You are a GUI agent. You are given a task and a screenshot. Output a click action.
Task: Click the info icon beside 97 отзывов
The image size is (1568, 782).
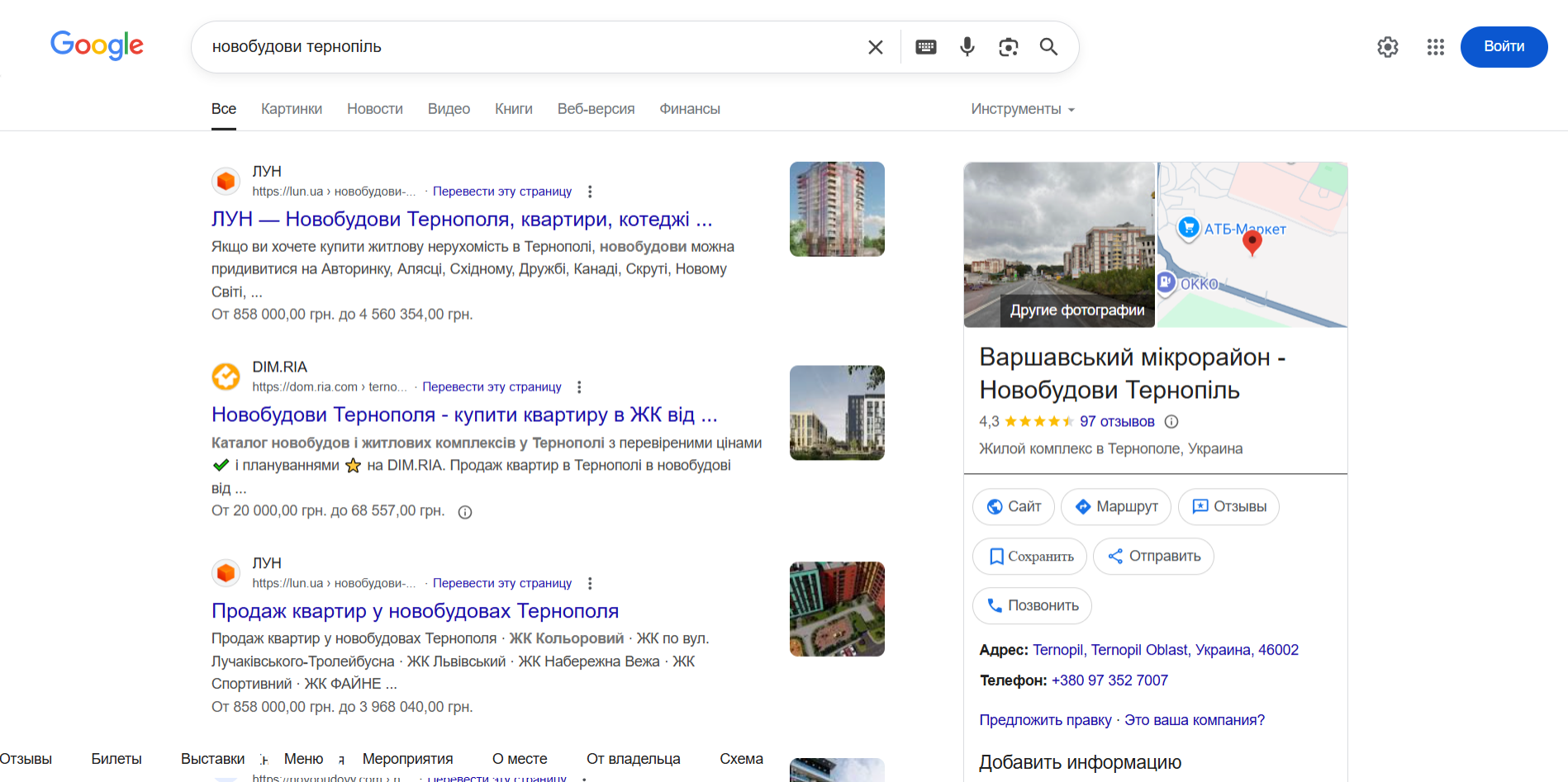click(x=1171, y=422)
